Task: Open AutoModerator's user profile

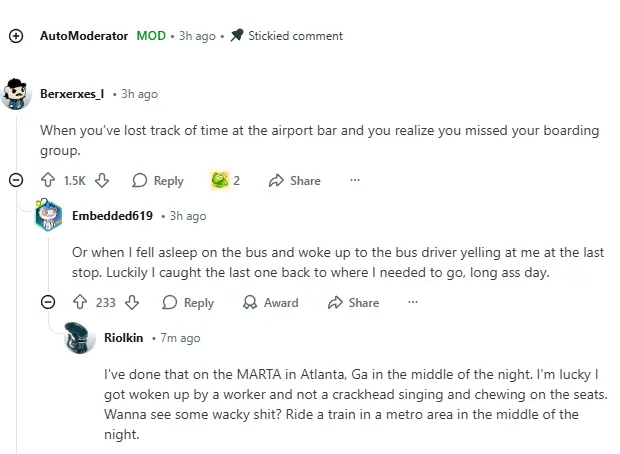Action: [x=84, y=36]
